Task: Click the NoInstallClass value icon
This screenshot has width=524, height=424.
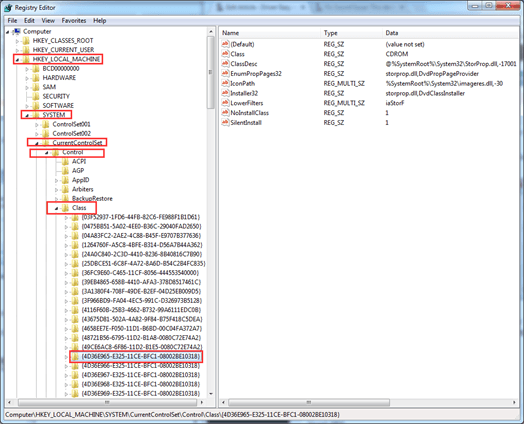Action: [x=226, y=113]
